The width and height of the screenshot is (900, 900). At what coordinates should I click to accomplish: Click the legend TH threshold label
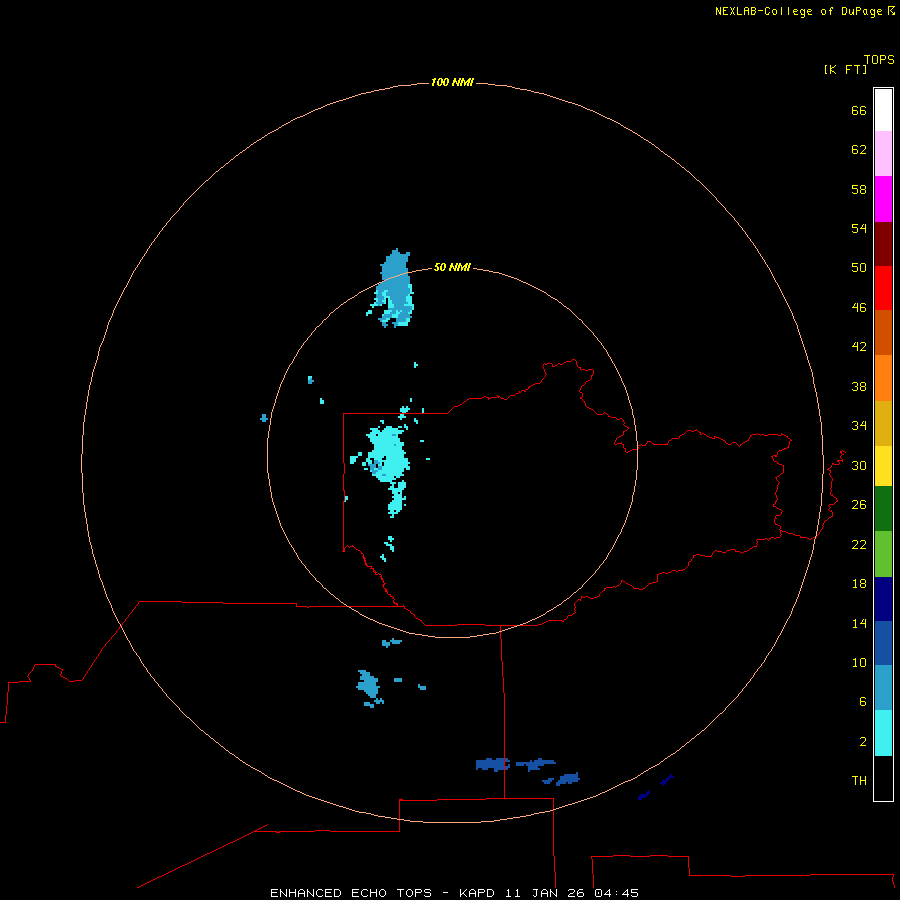[859, 780]
